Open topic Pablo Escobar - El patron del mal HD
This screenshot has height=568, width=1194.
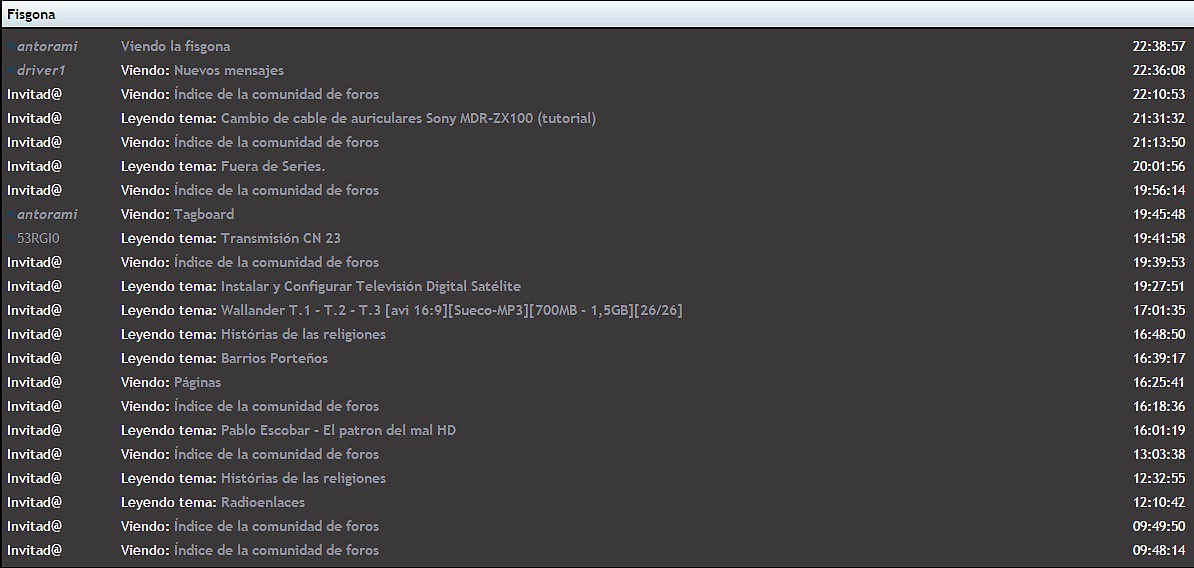click(338, 430)
